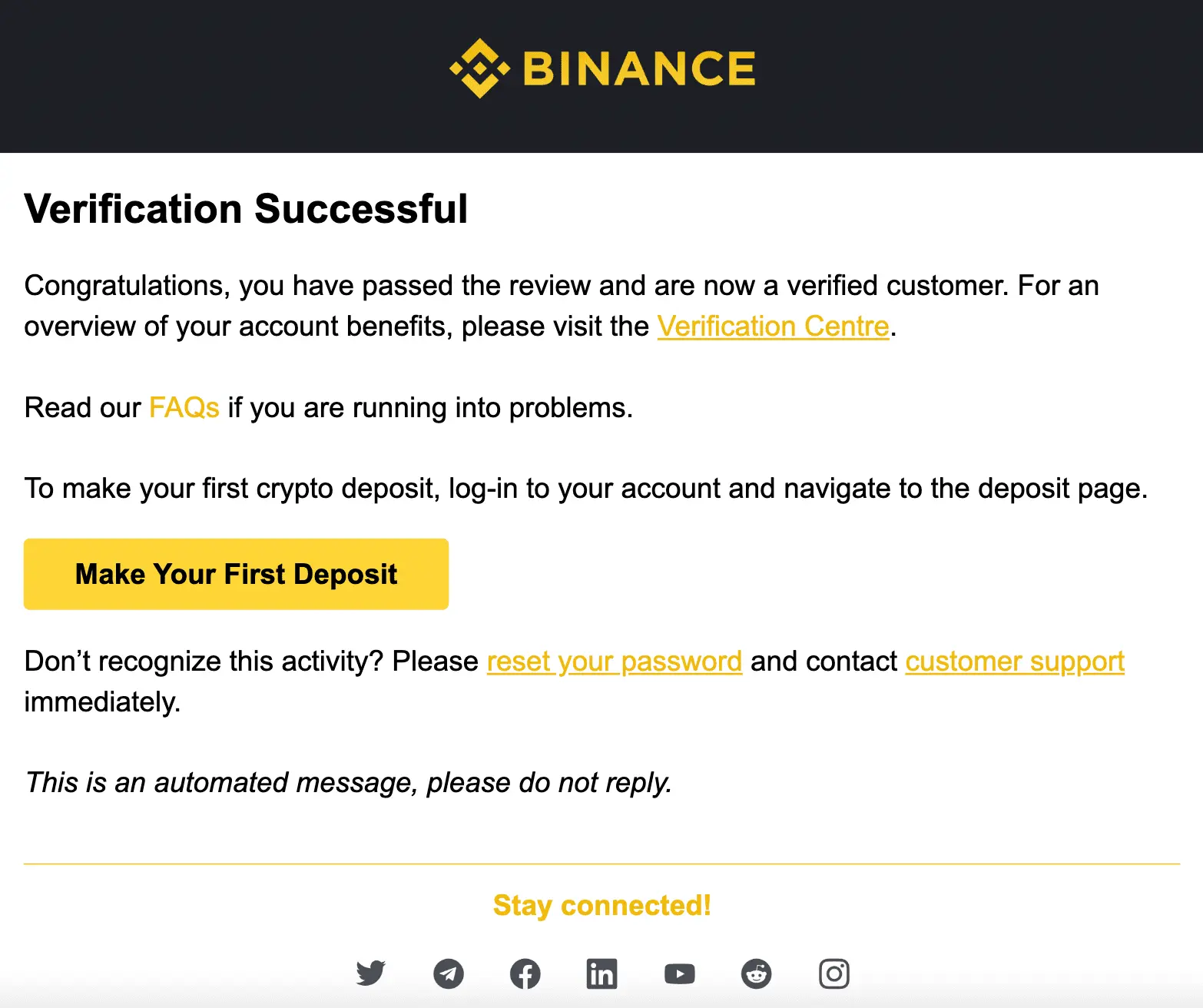Screen dimensions: 1203x1008
Task: Click the automated message notice text
Action: 348,783
